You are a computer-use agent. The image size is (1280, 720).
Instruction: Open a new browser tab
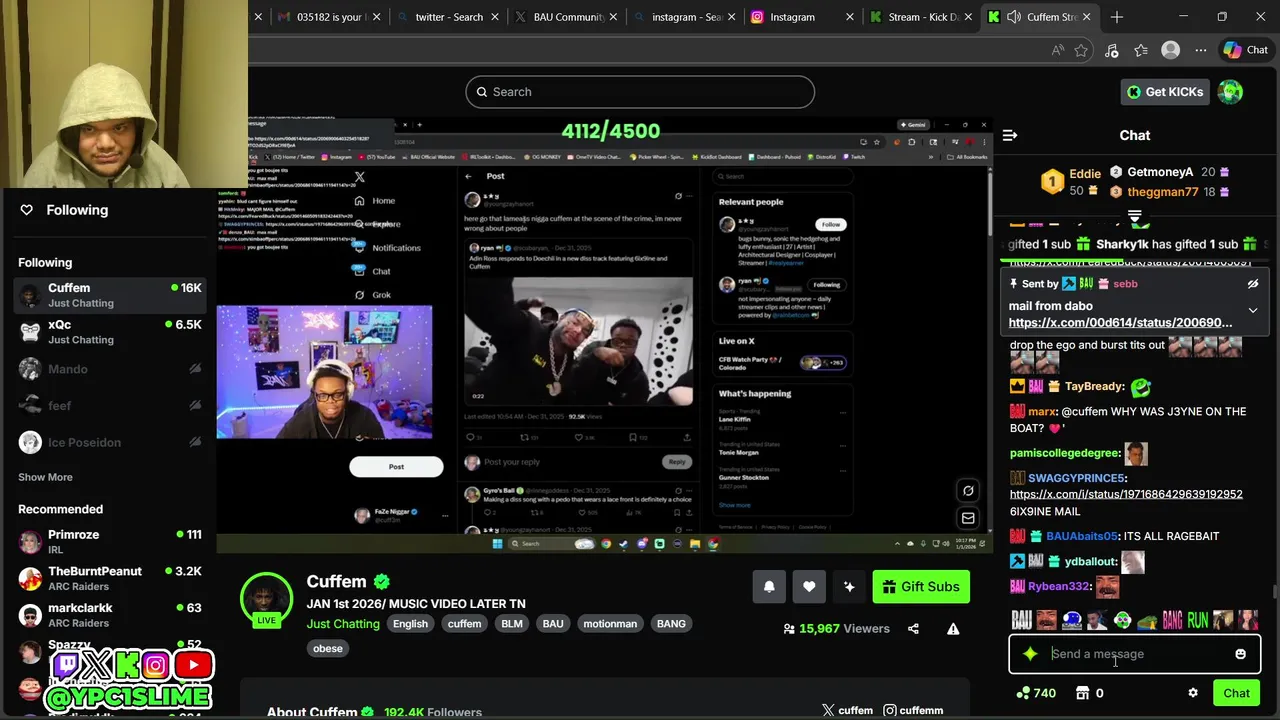1117,17
